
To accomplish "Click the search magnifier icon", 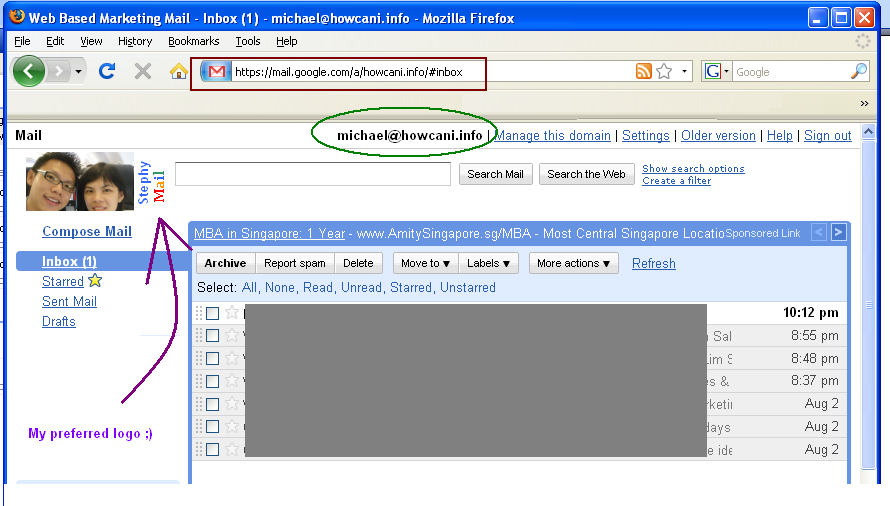I will [x=859, y=72].
